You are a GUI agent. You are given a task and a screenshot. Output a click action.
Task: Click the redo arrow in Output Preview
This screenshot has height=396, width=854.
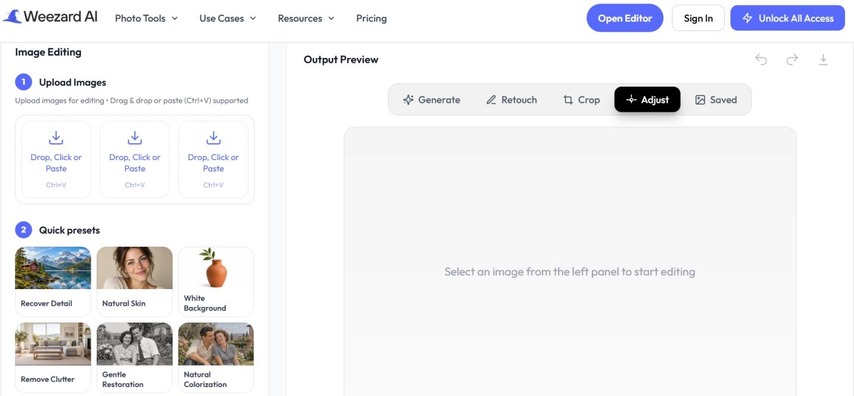tap(792, 59)
